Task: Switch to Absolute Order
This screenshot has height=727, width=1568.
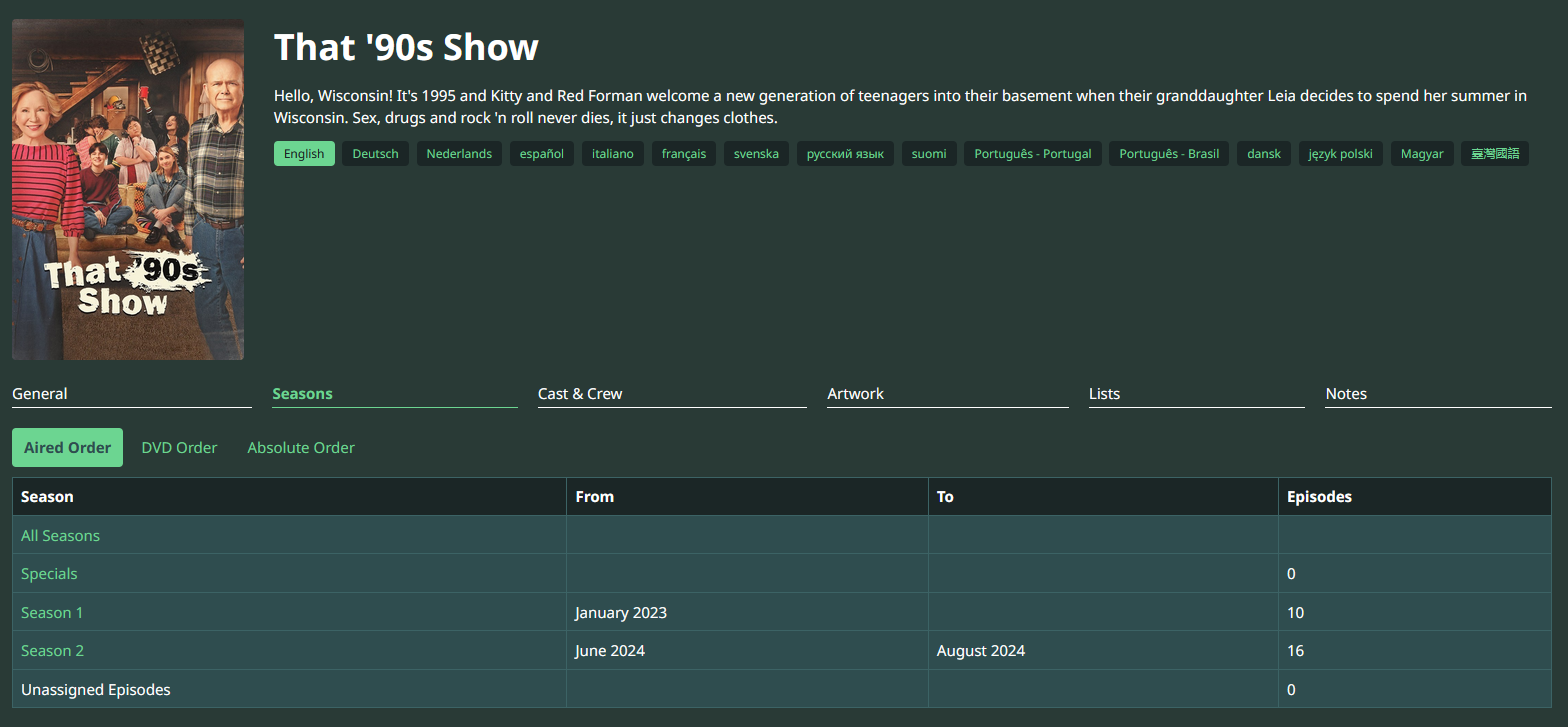Action: 301,448
